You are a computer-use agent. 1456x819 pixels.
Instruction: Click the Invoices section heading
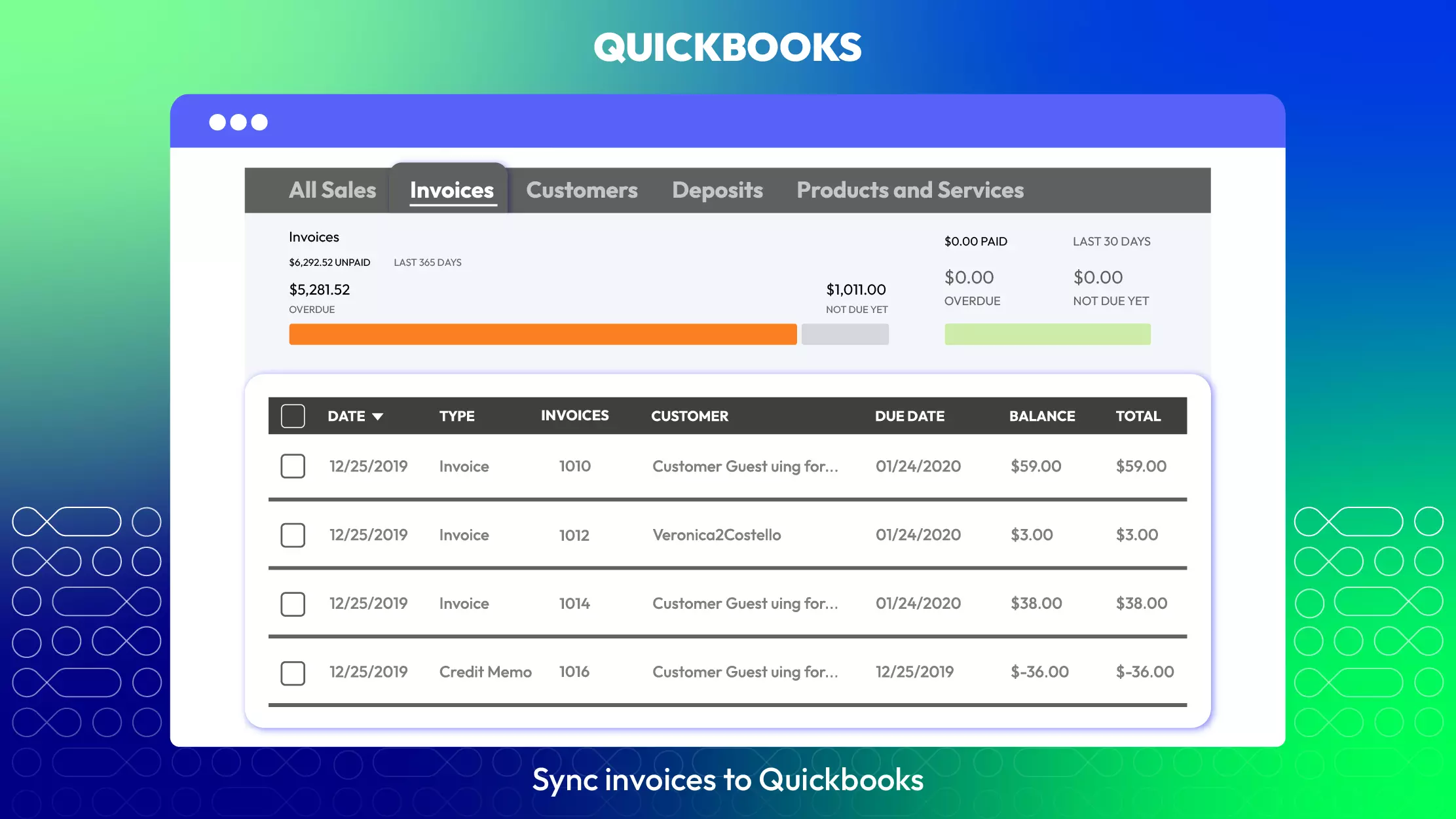(314, 237)
